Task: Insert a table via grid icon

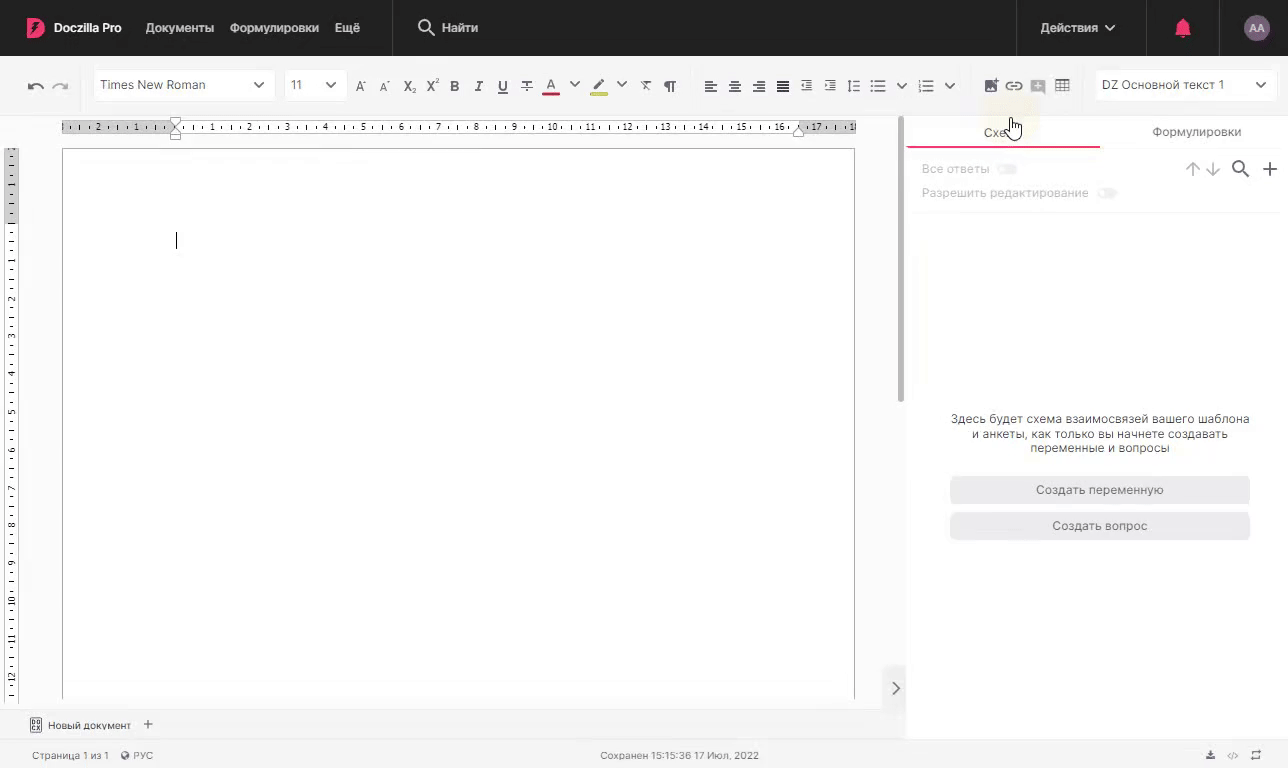Action: click(1062, 86)
